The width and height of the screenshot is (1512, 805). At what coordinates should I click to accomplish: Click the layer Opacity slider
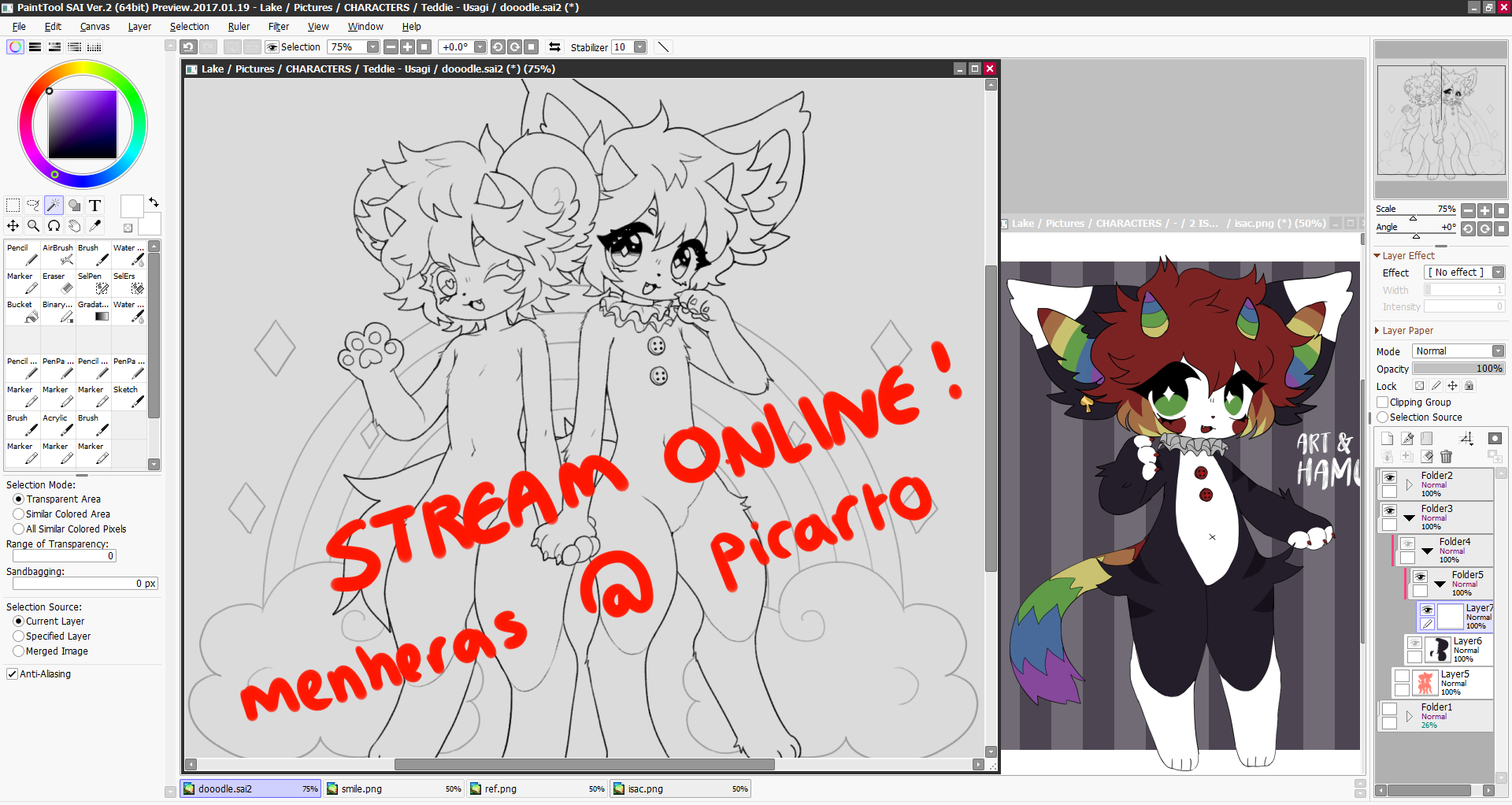click(x=1458, y=369)
